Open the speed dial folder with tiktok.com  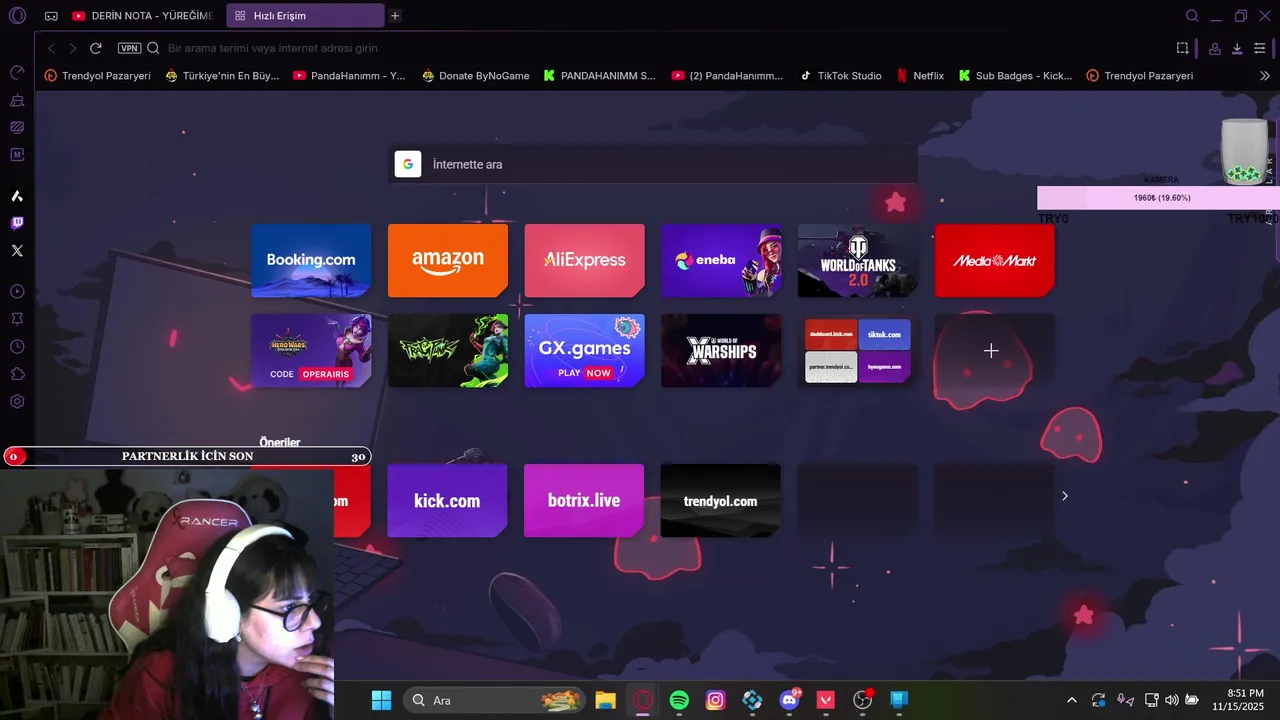(x=858, y=350)
